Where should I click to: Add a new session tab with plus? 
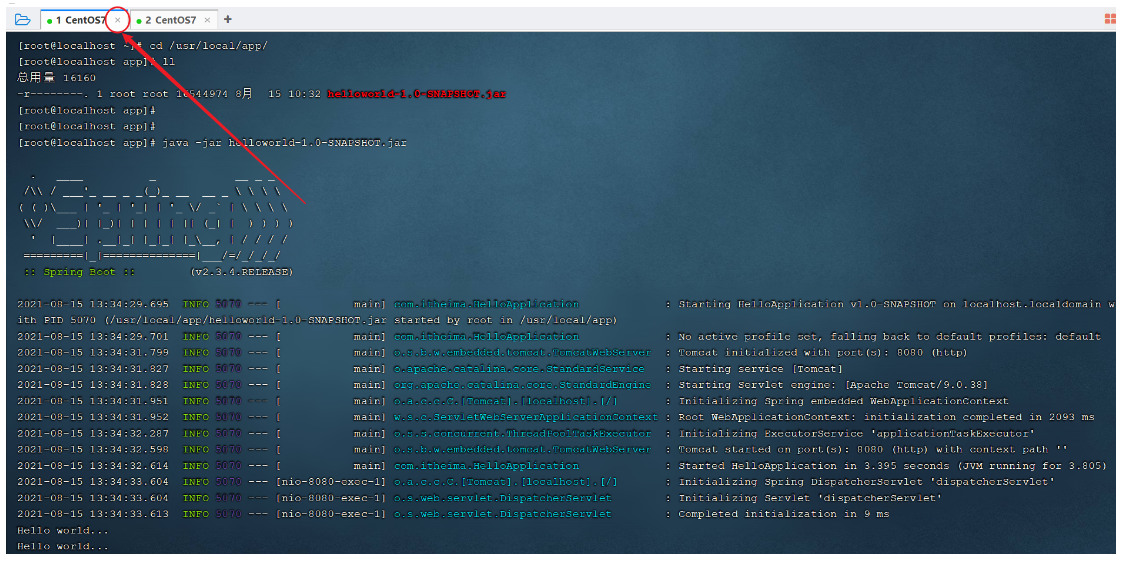228,19
